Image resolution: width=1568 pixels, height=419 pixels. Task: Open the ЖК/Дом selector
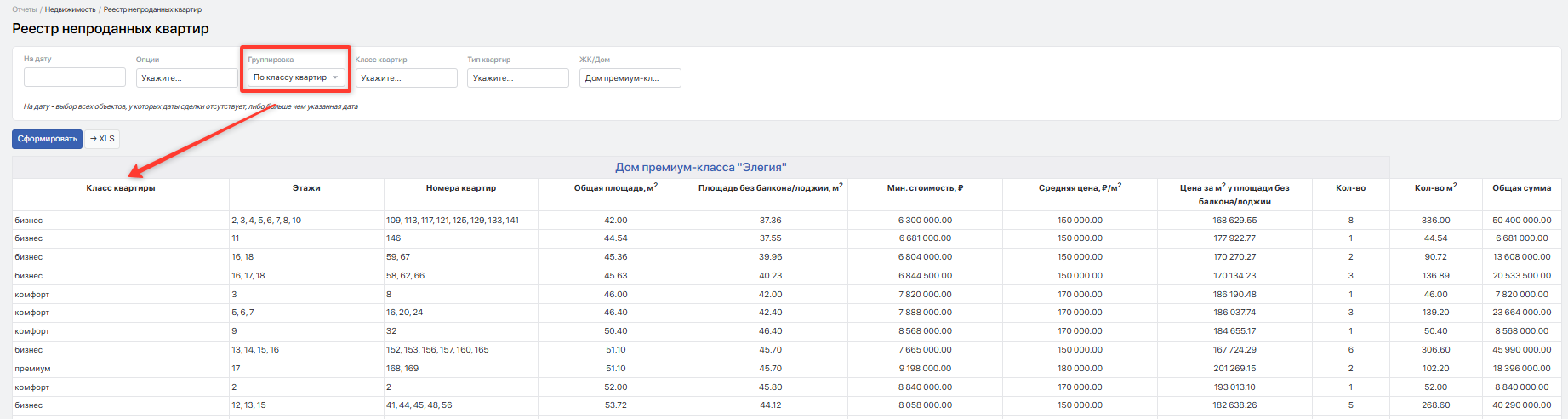coord(630,77)
